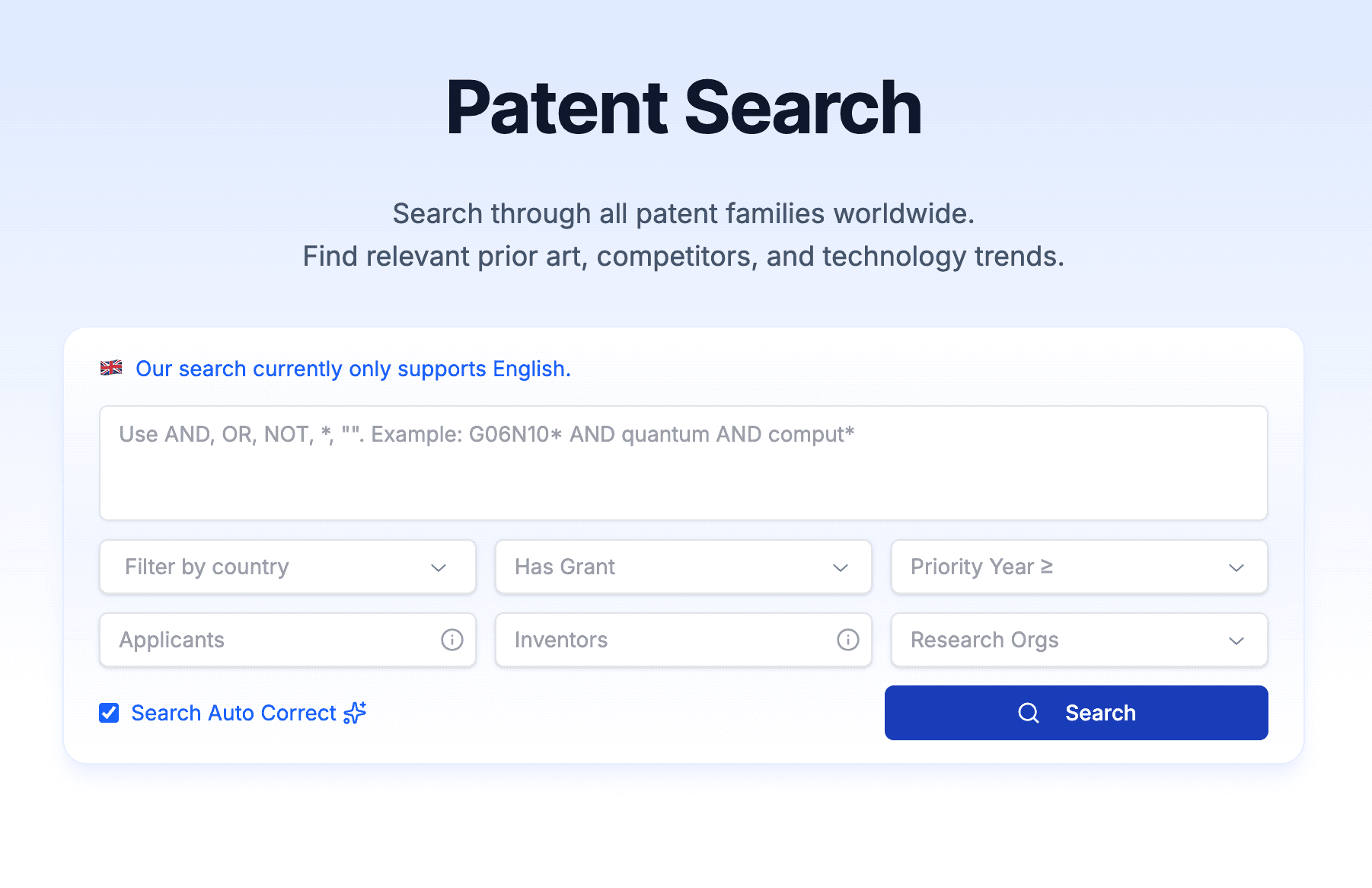1372x888 pixels.
Task: Uncheck the Search Auto Correct checkbox
Action: (108, 713)
